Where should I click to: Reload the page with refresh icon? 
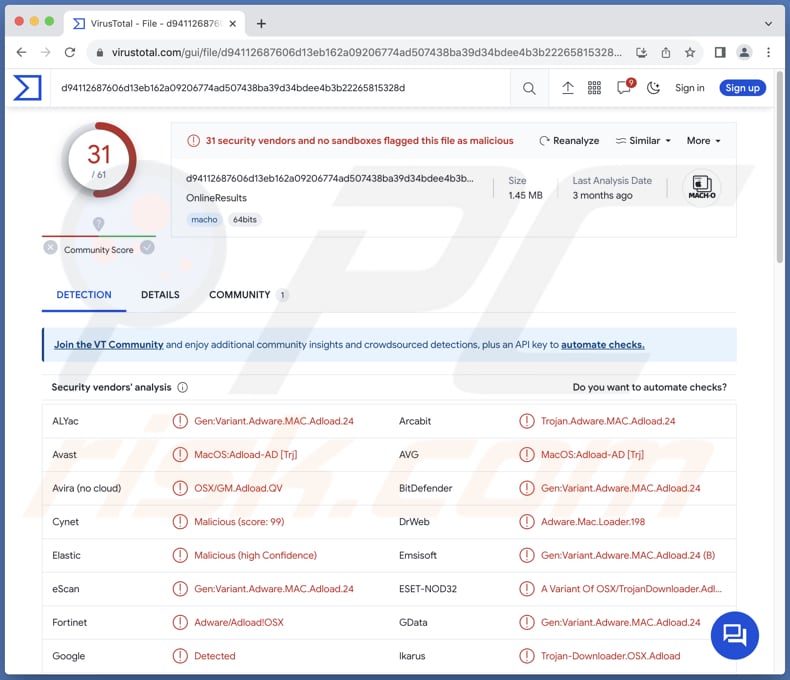pos(70,52)
